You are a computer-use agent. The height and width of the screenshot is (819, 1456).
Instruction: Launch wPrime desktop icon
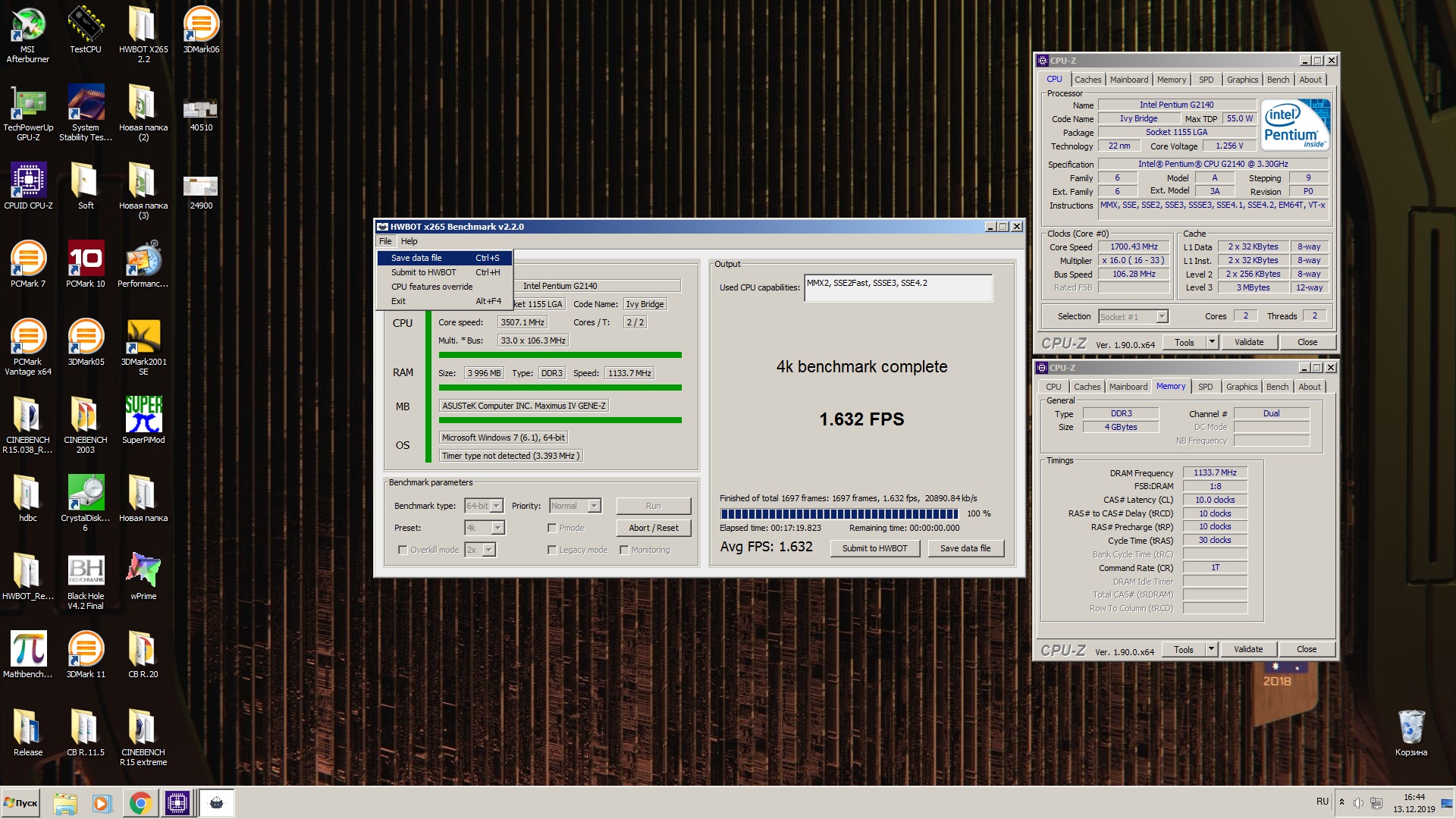[143, 576]
